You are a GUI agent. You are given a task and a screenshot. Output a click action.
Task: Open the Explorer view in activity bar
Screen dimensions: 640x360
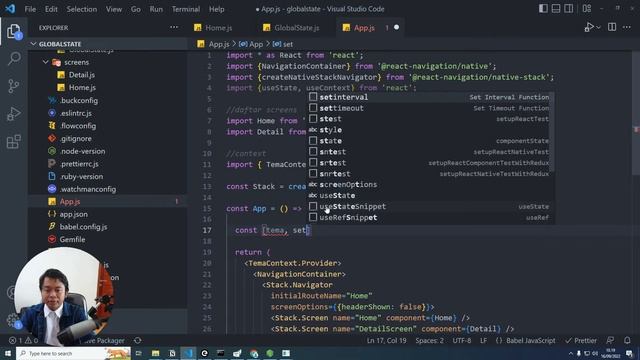tap(13, 31)
